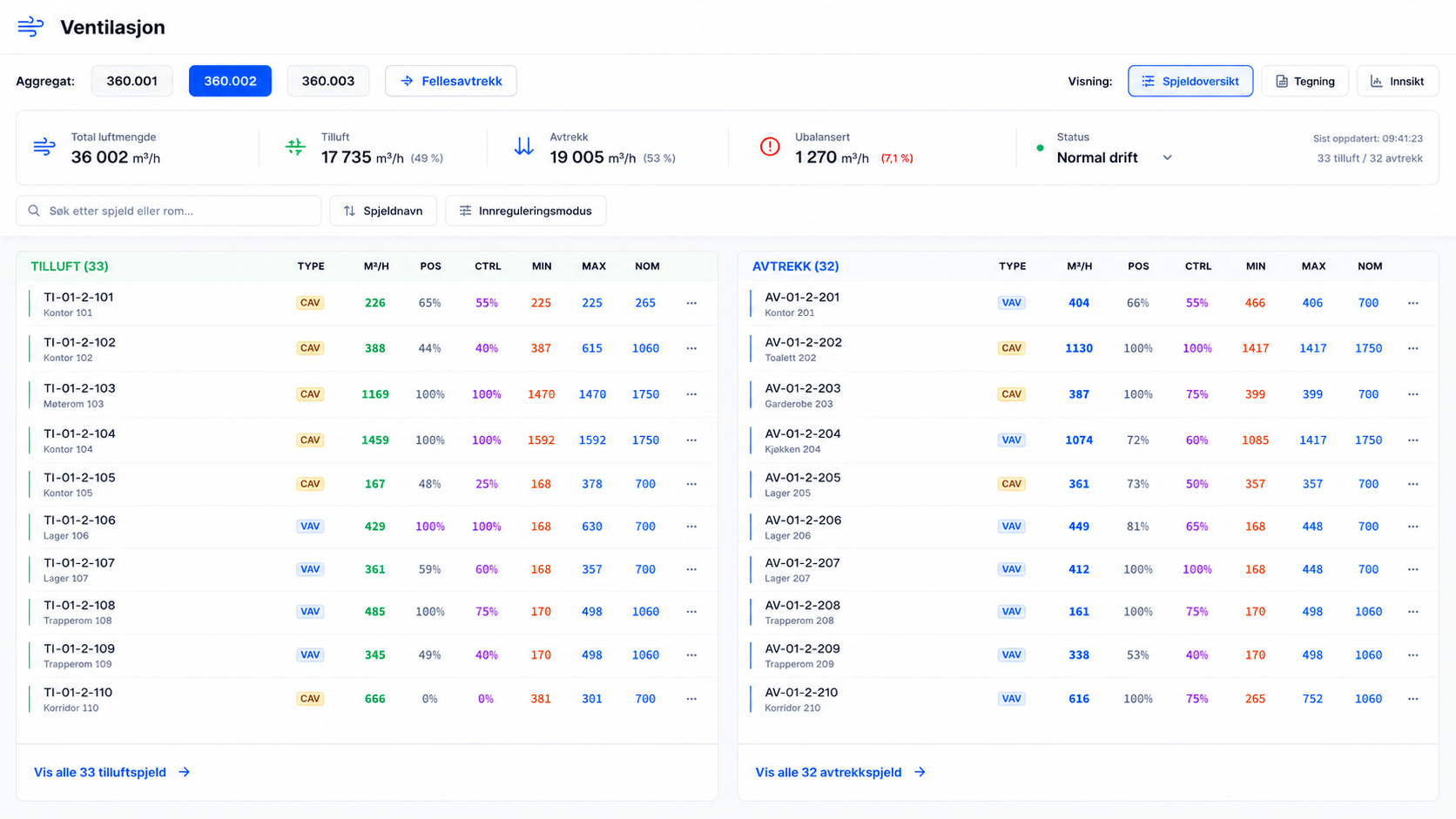Expand the Normal drift status dropdown
This screenshot has width=1456, height=819.
pyautogui.click(x=1115, y=158)
